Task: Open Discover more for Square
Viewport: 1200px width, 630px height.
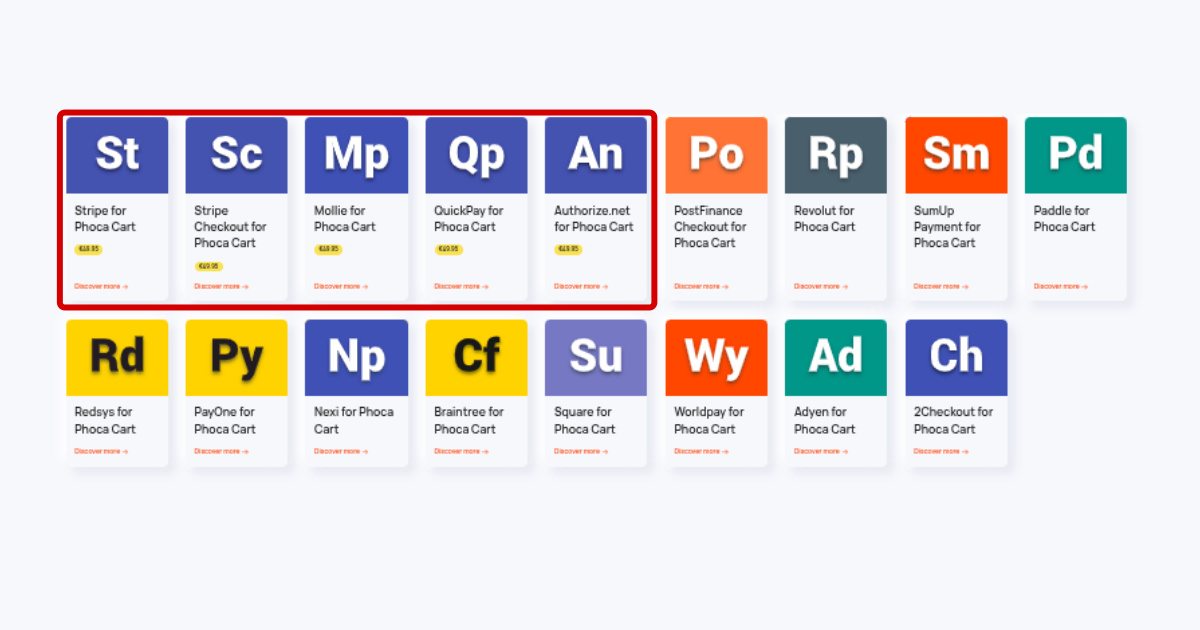Action: pyautogui.click(x=581, y=451)
